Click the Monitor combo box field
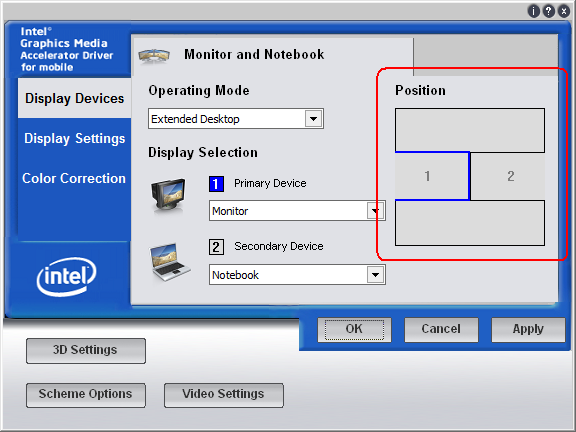Image resolution: width=576 pixels, height=432 pixels. coord(297,211)
